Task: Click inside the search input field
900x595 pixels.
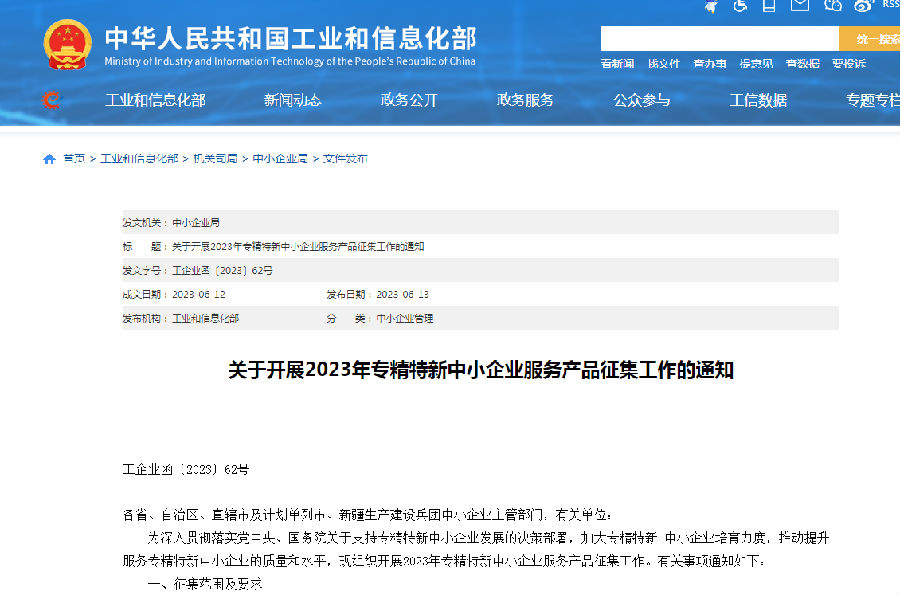Action: coord(718,39)
